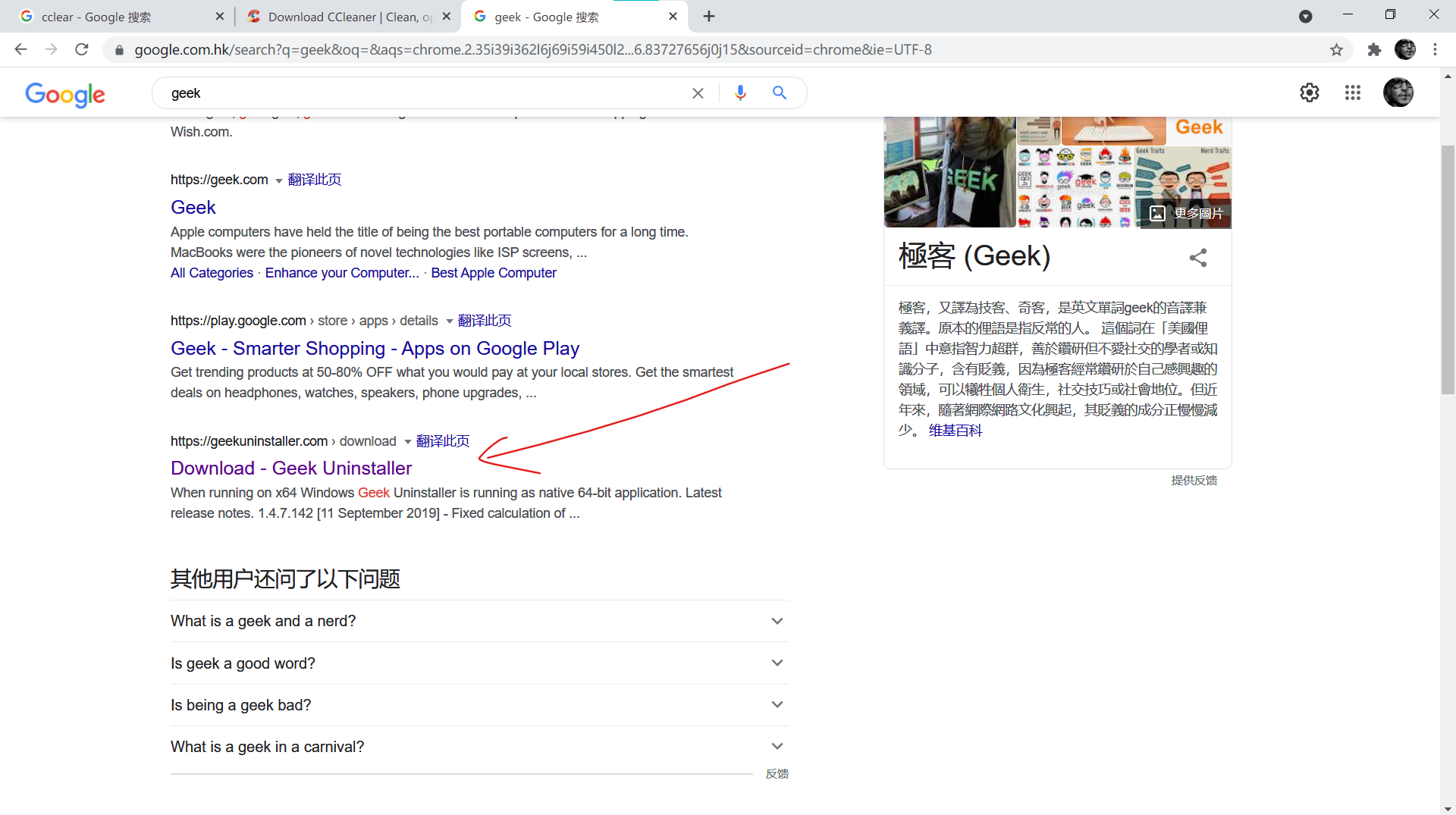Clear the search box with the X icon
Screen dimensions: 1456x815
698,93
